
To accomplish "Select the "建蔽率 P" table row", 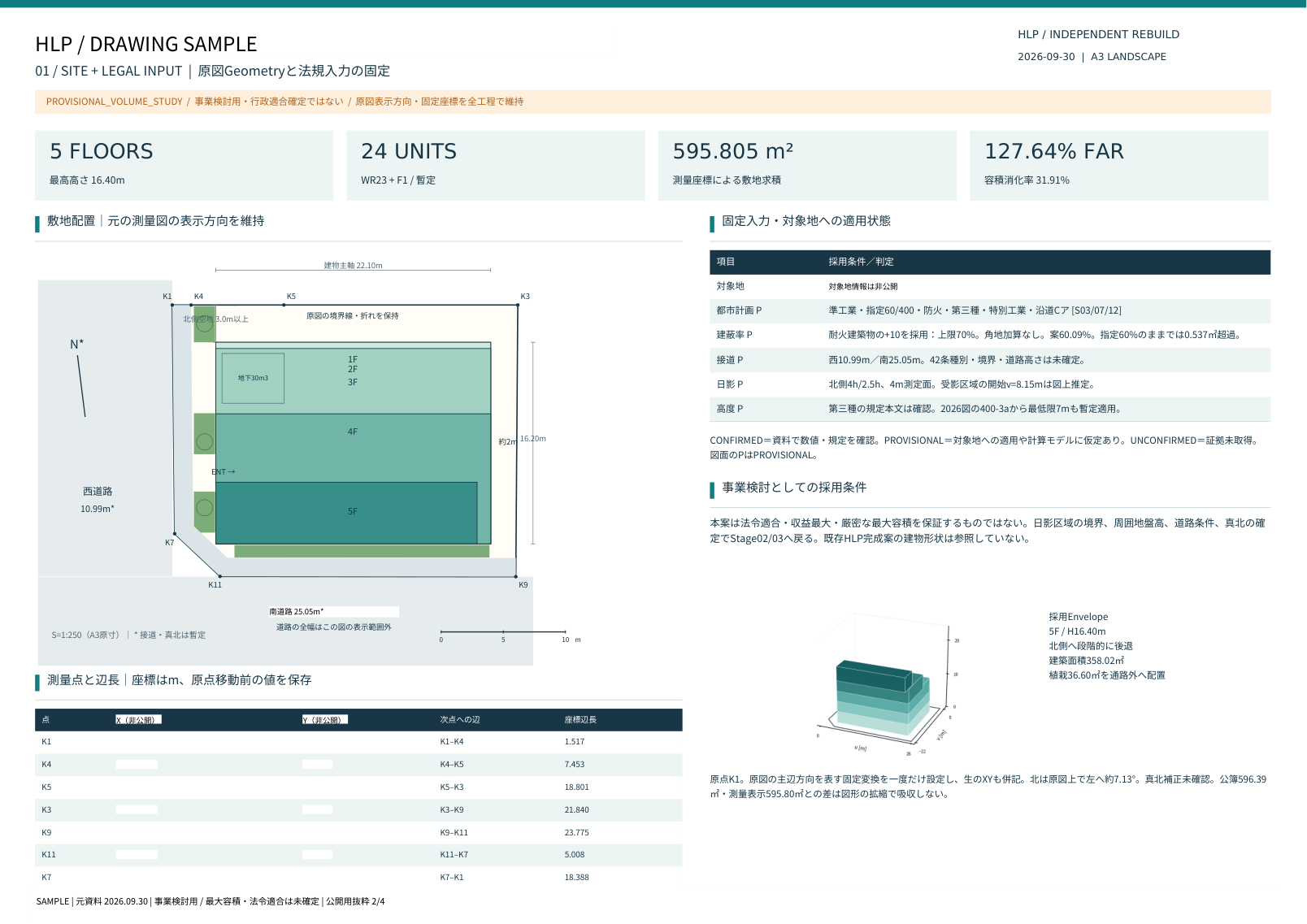I will click(x=990, y=335).
